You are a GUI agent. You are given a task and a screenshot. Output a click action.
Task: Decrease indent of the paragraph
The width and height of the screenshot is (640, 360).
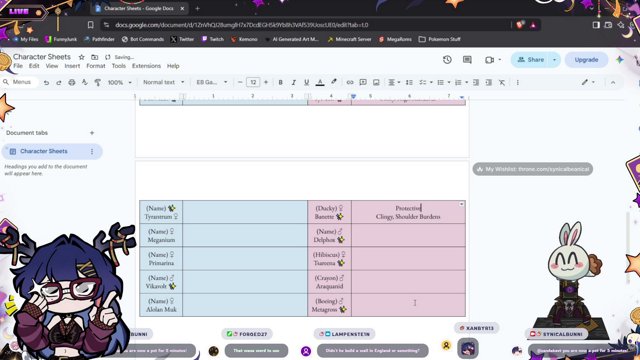click(476, 82)
